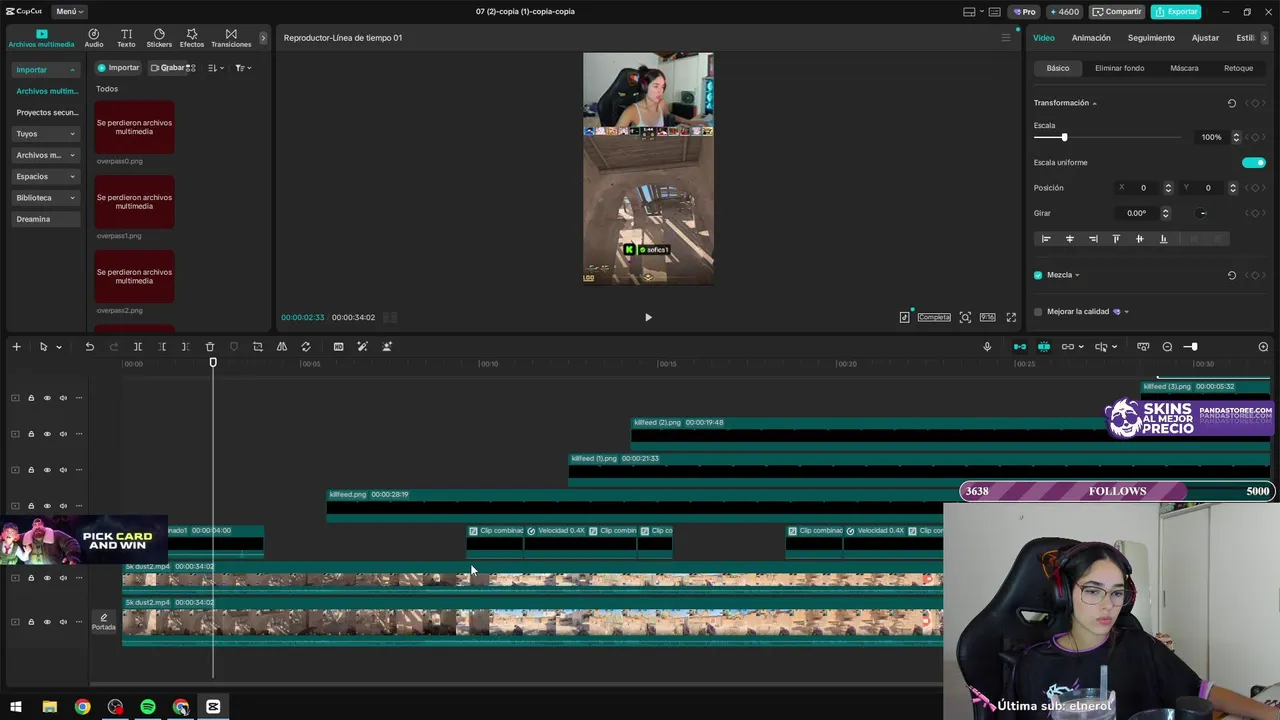Toggle auto snapping in timeline toolbar
The height and width of the screenshot is (720, 1280).
point(1044,347)
